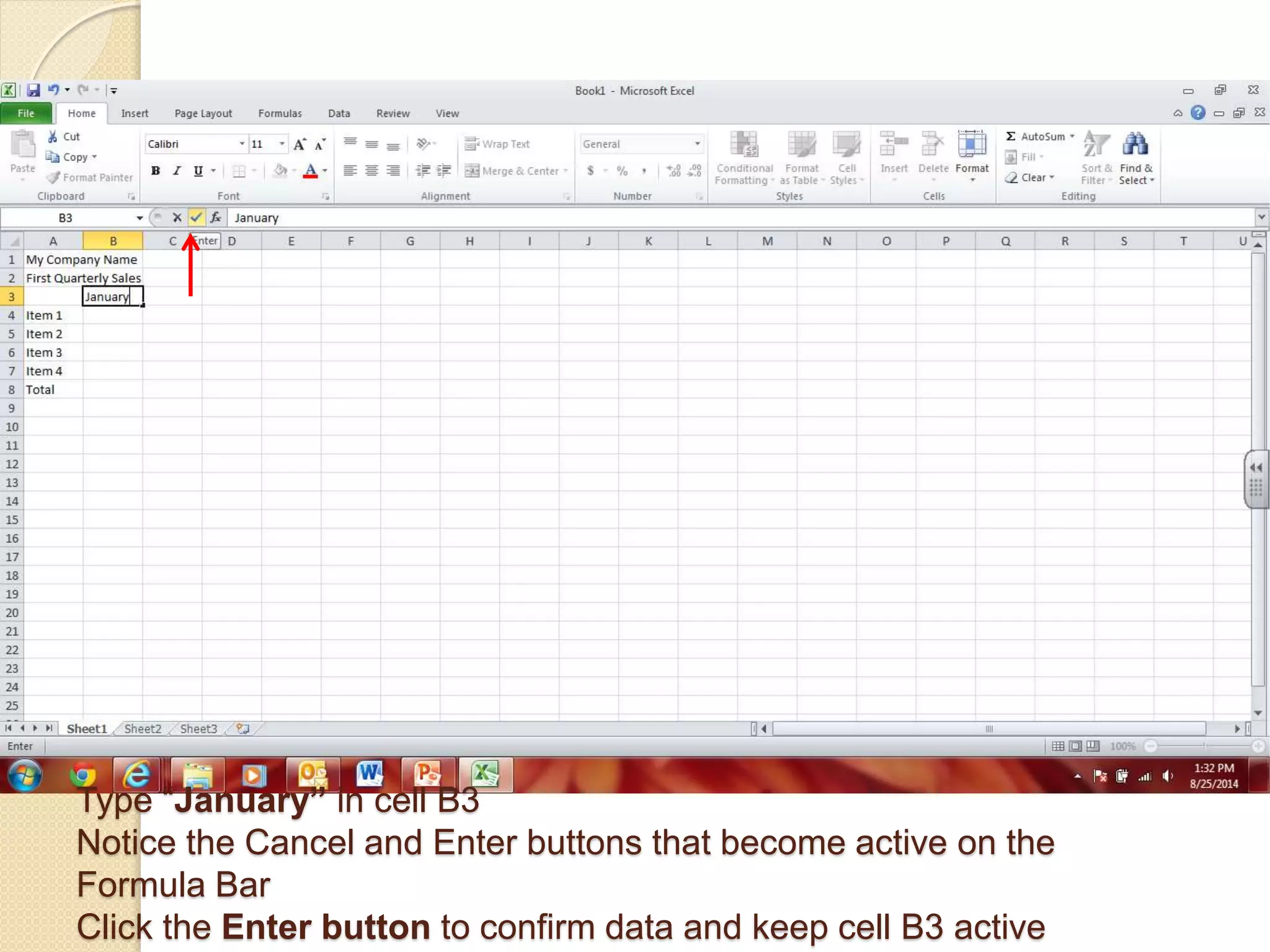Click the Enter checkmark on Formula Bar

196,218
